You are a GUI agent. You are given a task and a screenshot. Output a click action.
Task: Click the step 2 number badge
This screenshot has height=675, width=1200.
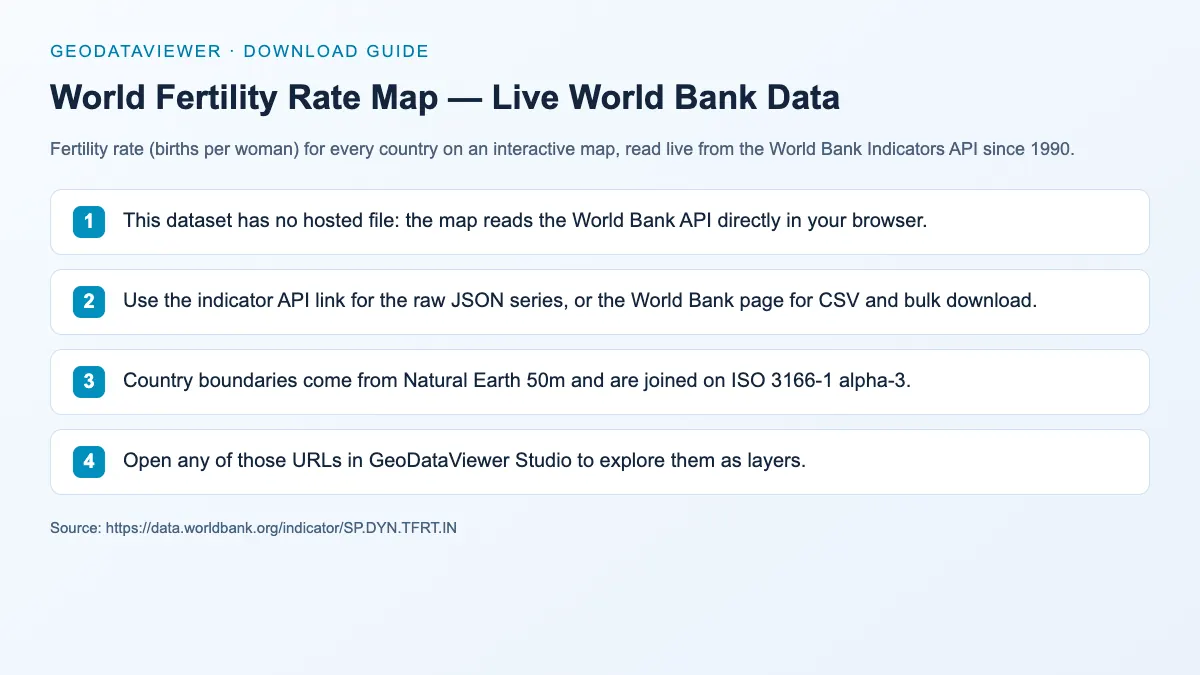point(89,302)
